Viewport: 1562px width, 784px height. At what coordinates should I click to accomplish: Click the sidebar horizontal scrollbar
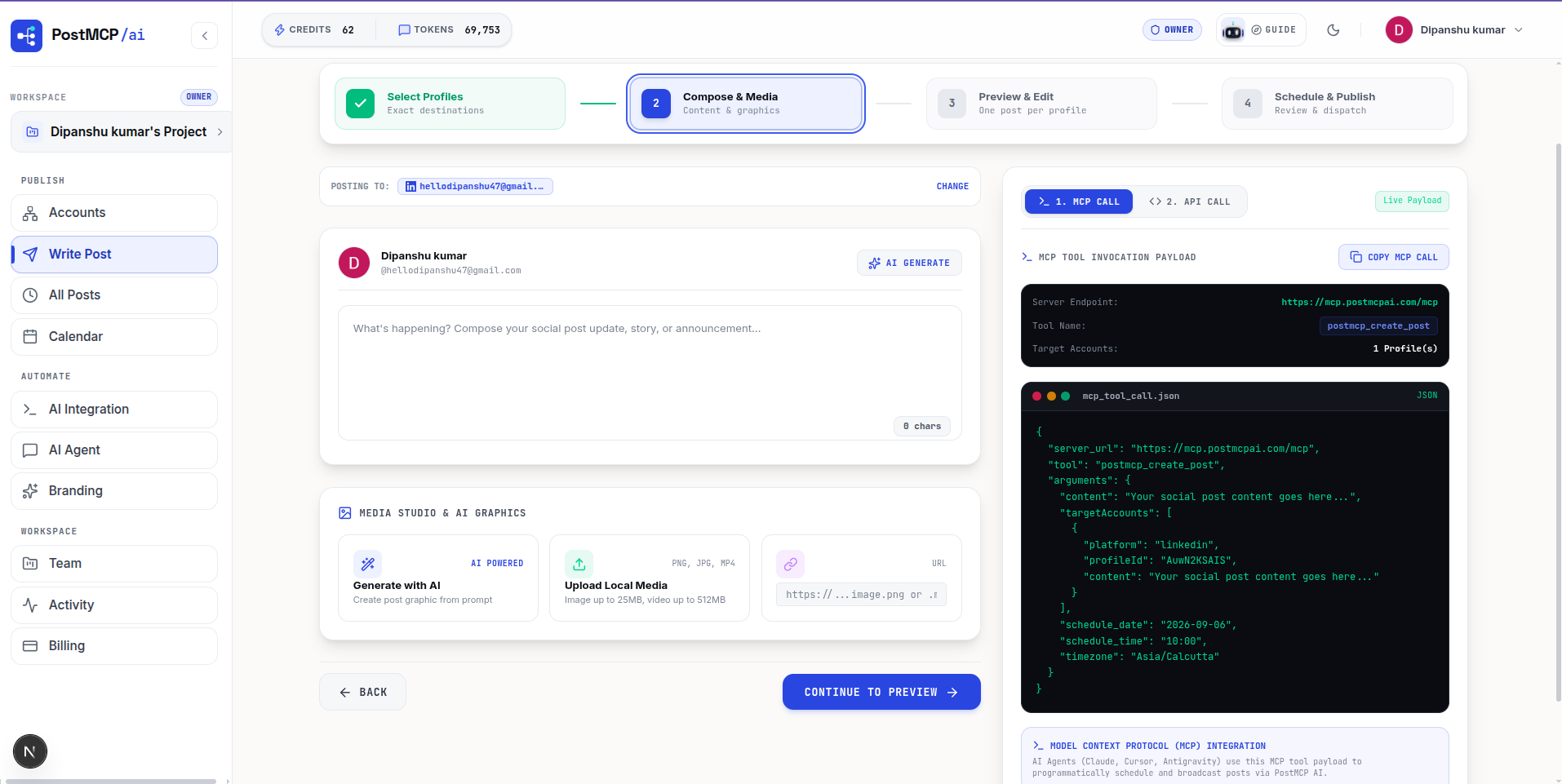tap(111, 781)
